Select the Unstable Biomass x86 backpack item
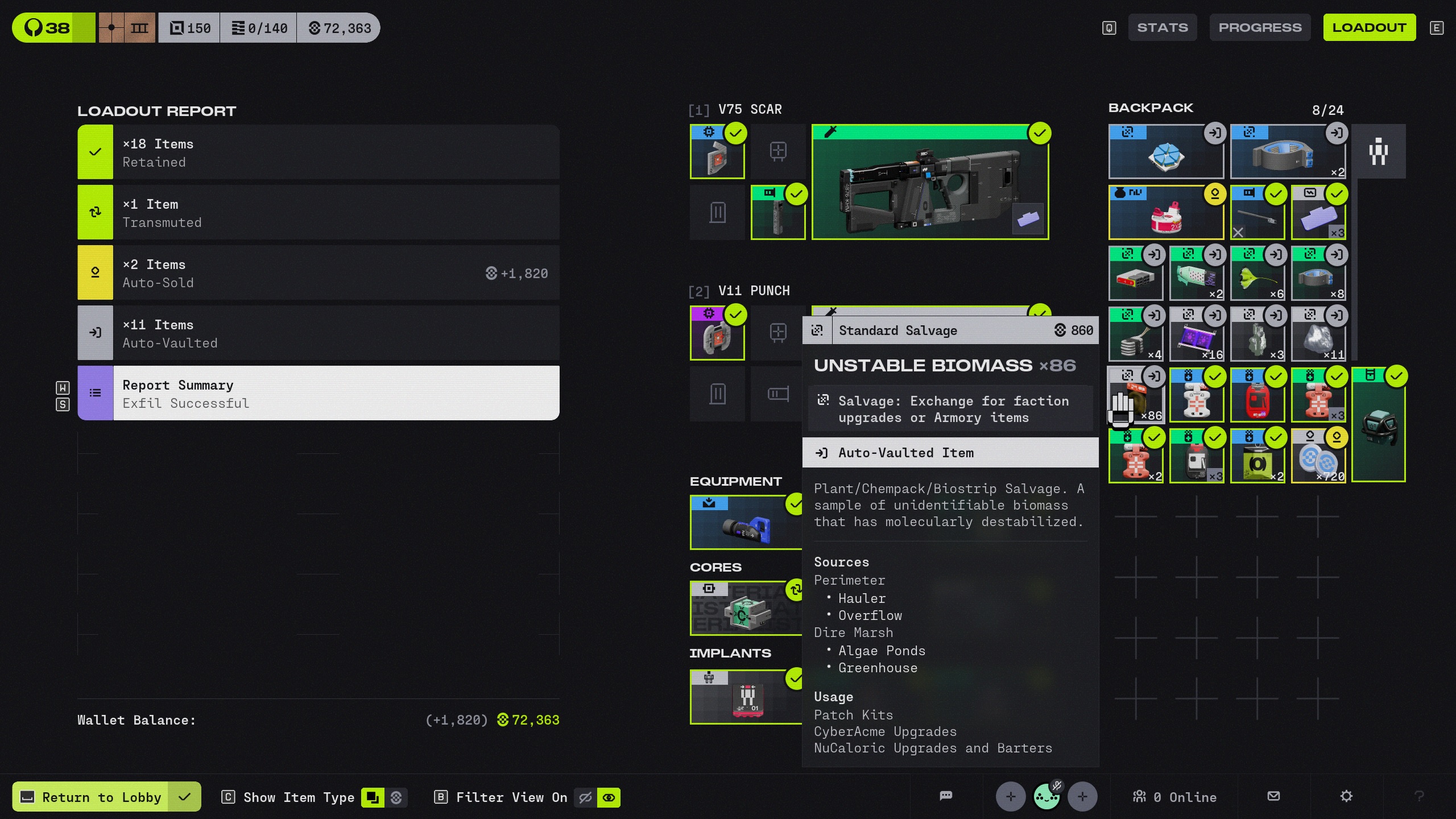This screenshot has height=819, width=1456. point(1135,395)
